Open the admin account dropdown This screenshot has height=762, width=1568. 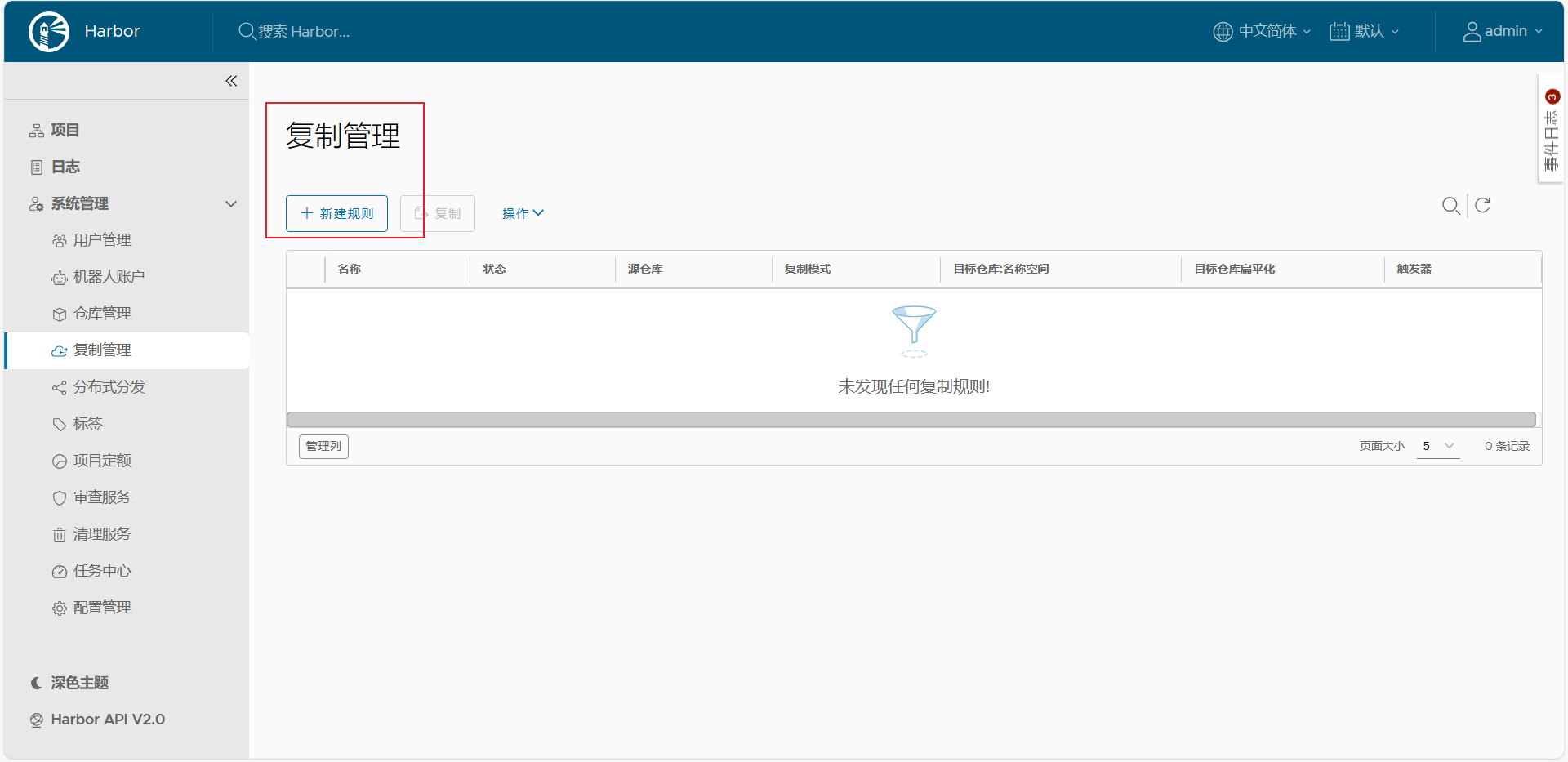pyautogui.click(x=1503, y=31)
